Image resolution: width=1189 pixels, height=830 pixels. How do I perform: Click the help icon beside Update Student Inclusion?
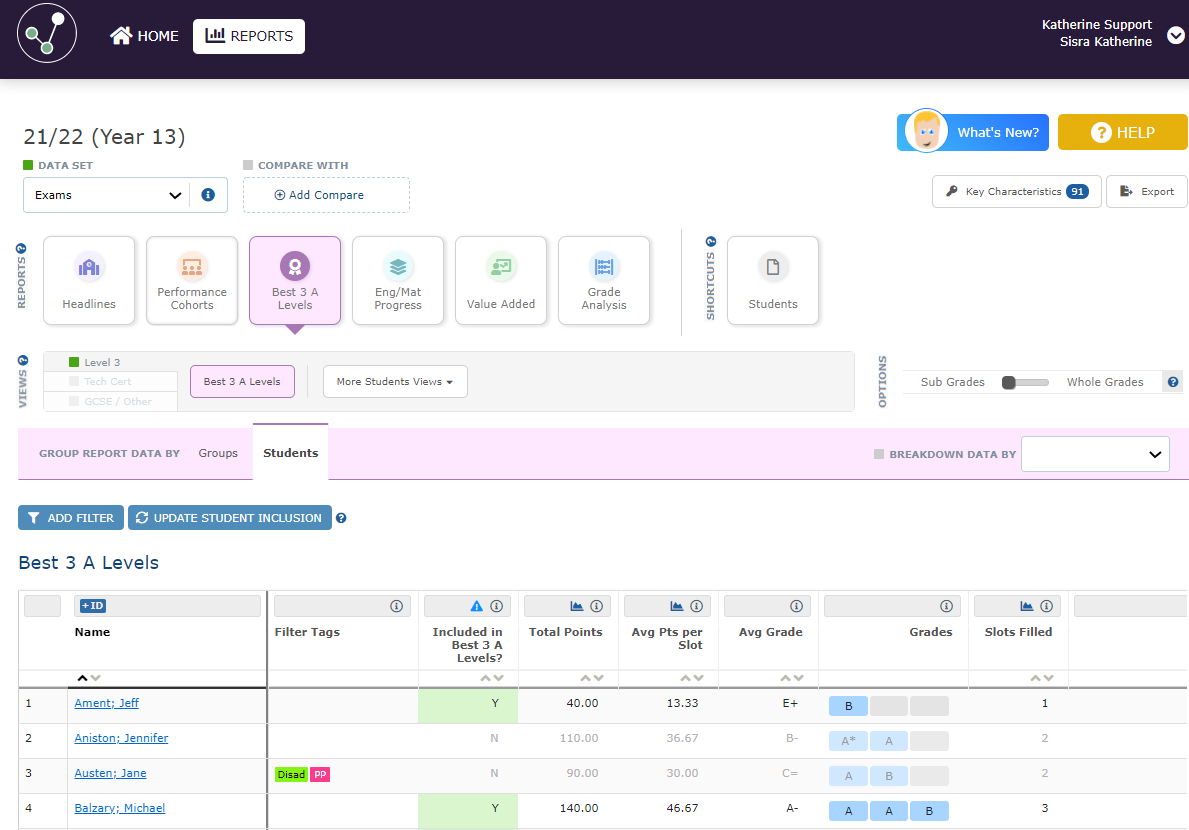[x=341, y=518]
